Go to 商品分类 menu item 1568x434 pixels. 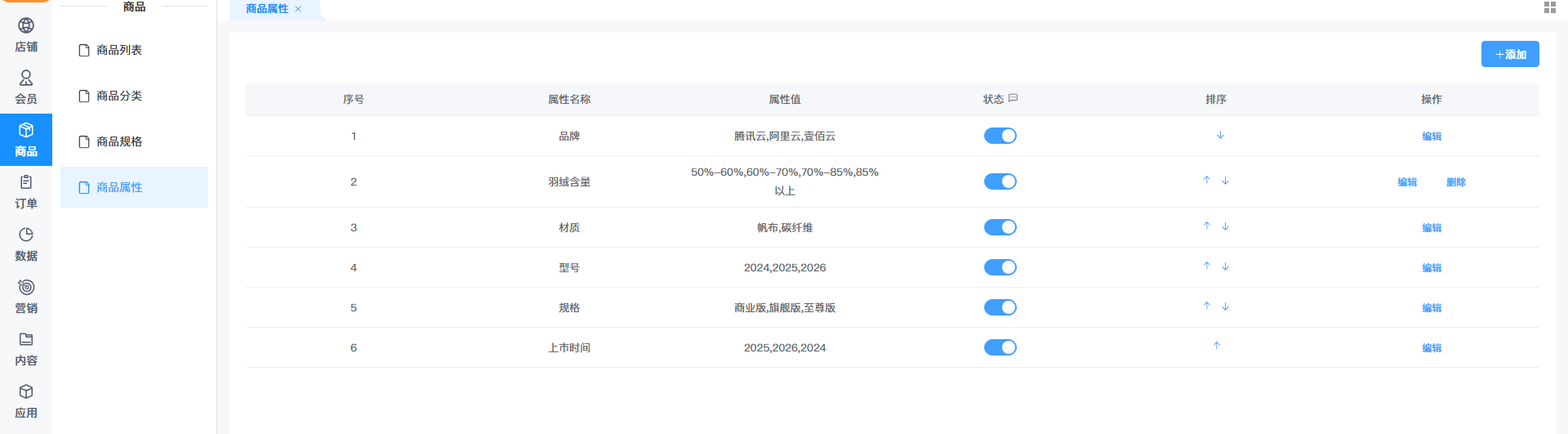pyautogui.click(x=134, y=96)
